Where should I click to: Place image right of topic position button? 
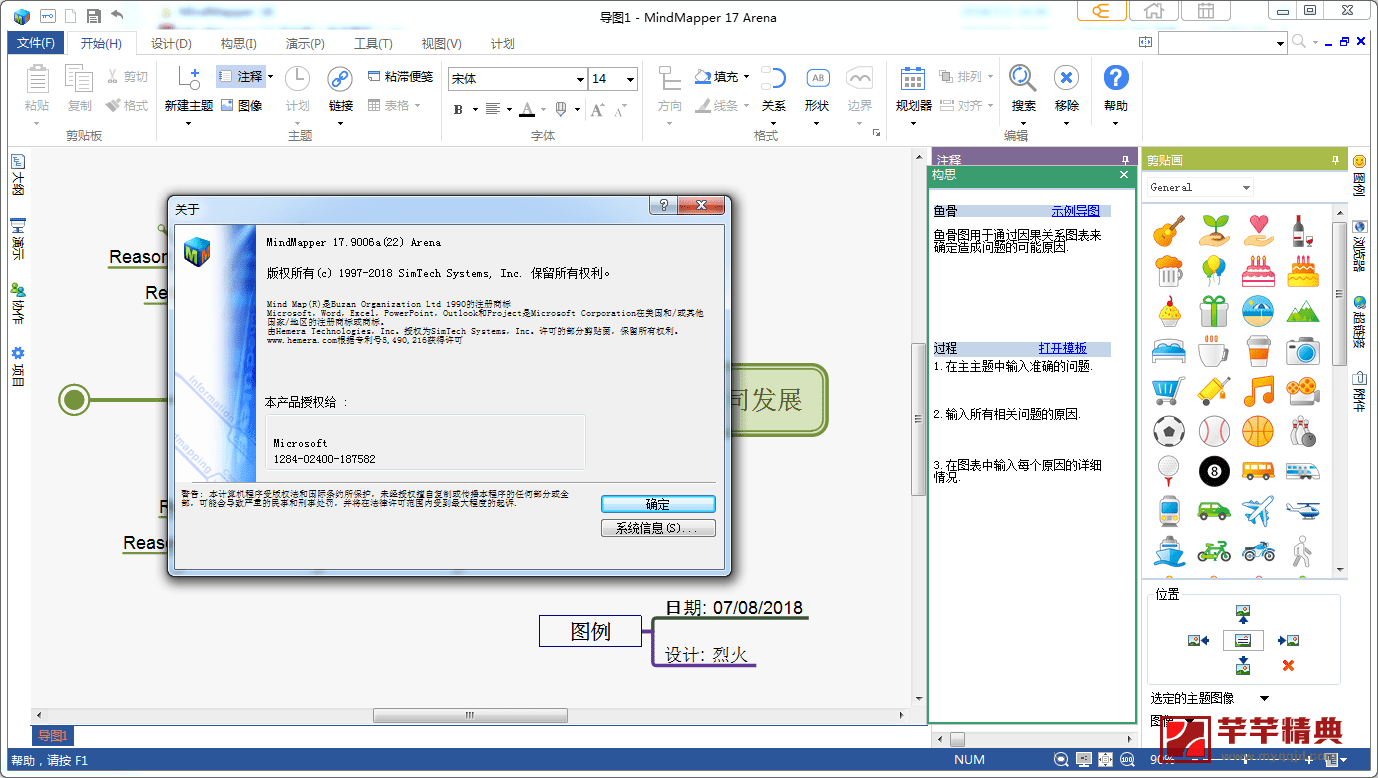(1288, 640)
